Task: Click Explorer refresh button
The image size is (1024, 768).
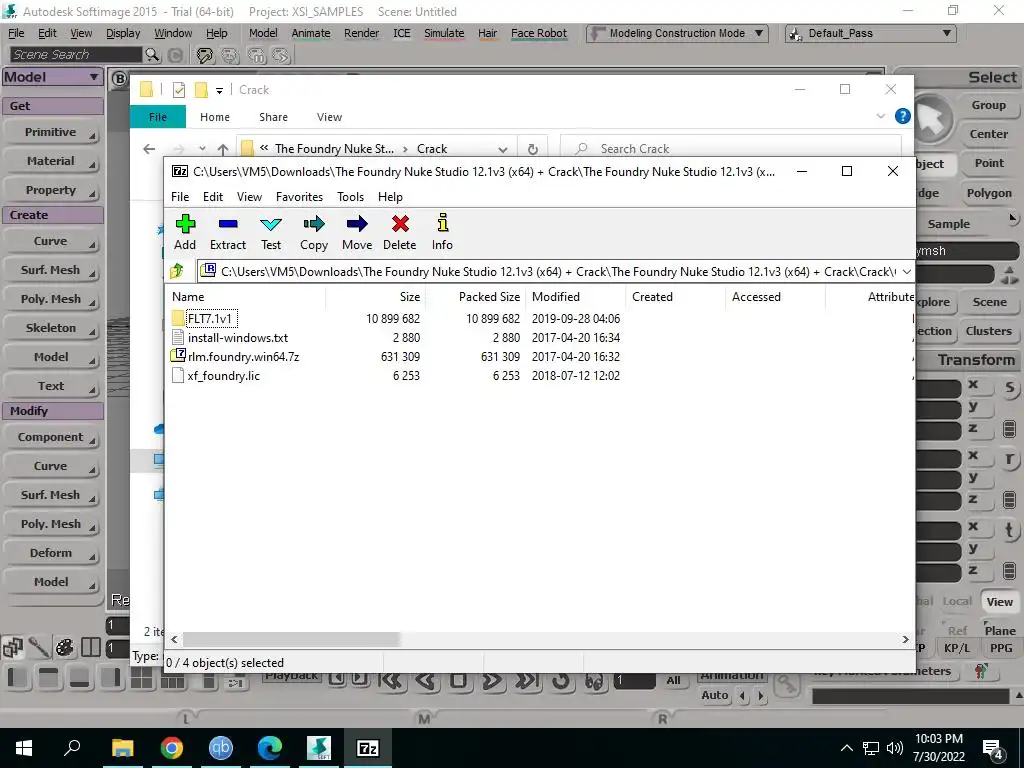Action: pyautogui.click(x=533, y=149)
